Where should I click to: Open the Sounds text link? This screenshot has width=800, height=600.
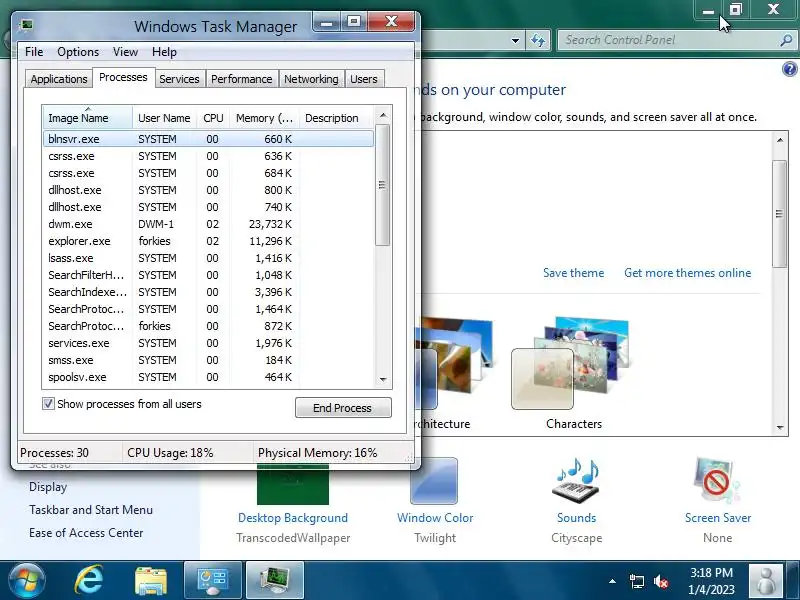577,518
